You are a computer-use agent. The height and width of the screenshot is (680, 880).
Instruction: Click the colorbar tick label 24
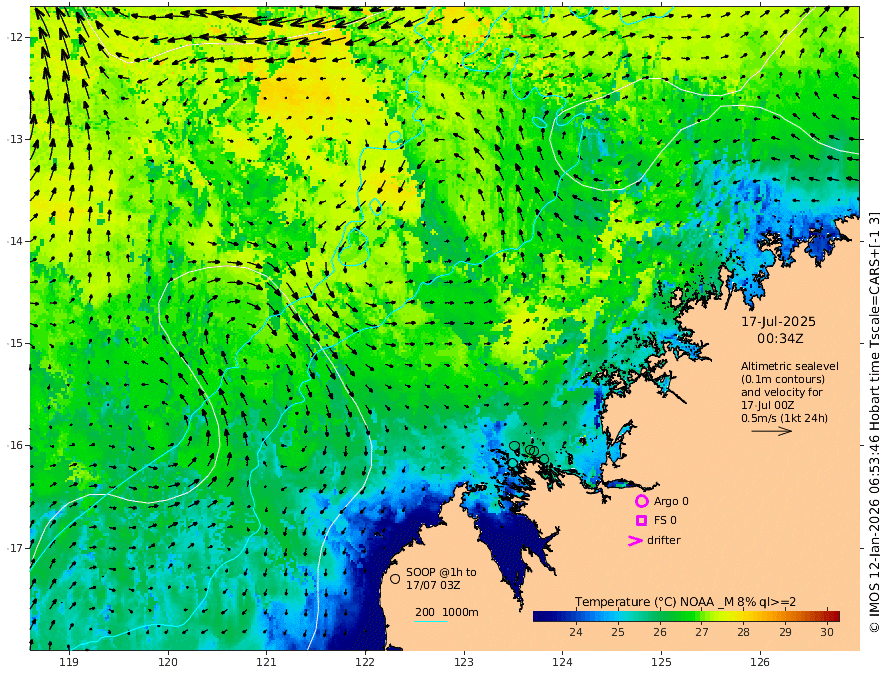576,632
